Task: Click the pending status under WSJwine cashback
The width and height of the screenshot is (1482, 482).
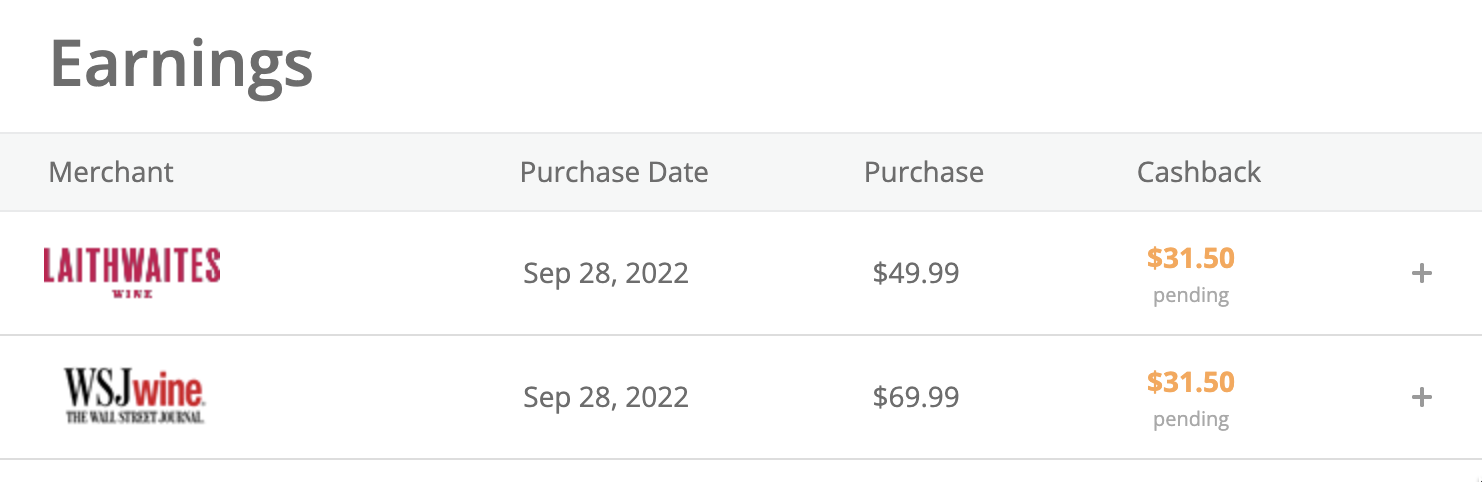Action: [x=1191, y=420]
